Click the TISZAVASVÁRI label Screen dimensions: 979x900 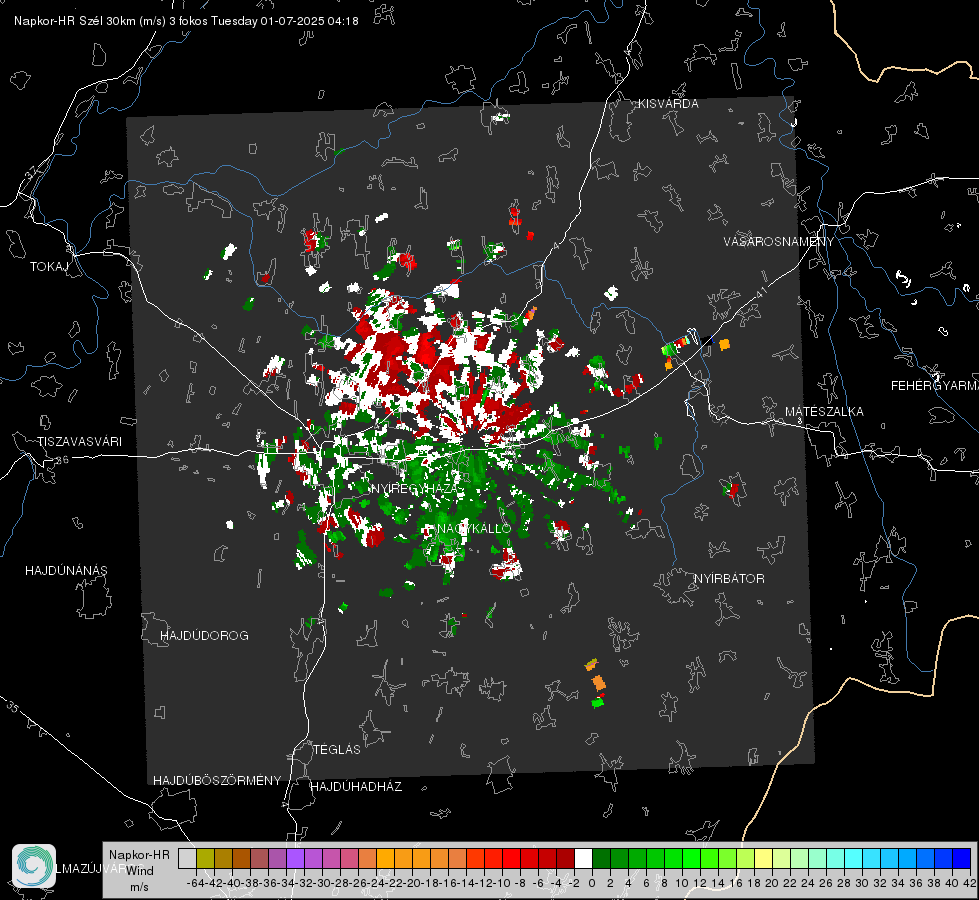coord(79,442)
